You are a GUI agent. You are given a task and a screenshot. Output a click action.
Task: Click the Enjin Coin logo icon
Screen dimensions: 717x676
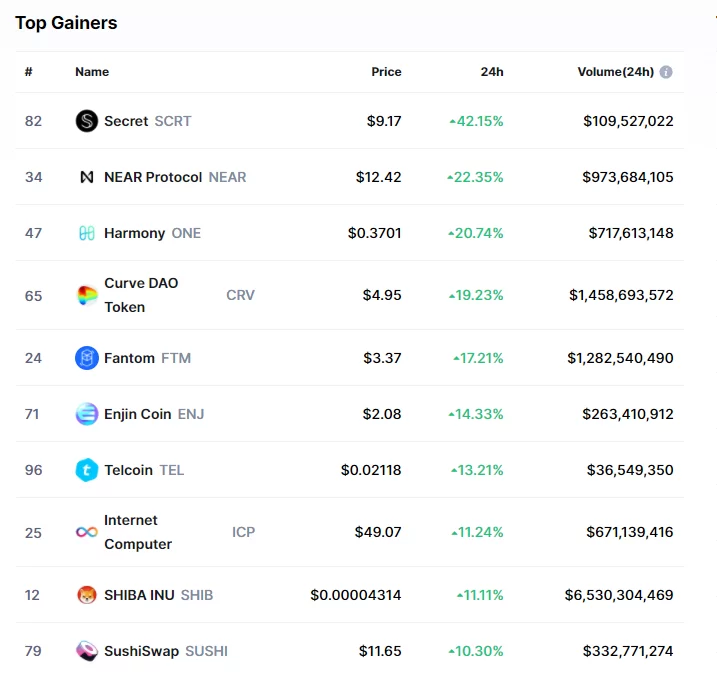pyautogui.click(x=87, y=414)
